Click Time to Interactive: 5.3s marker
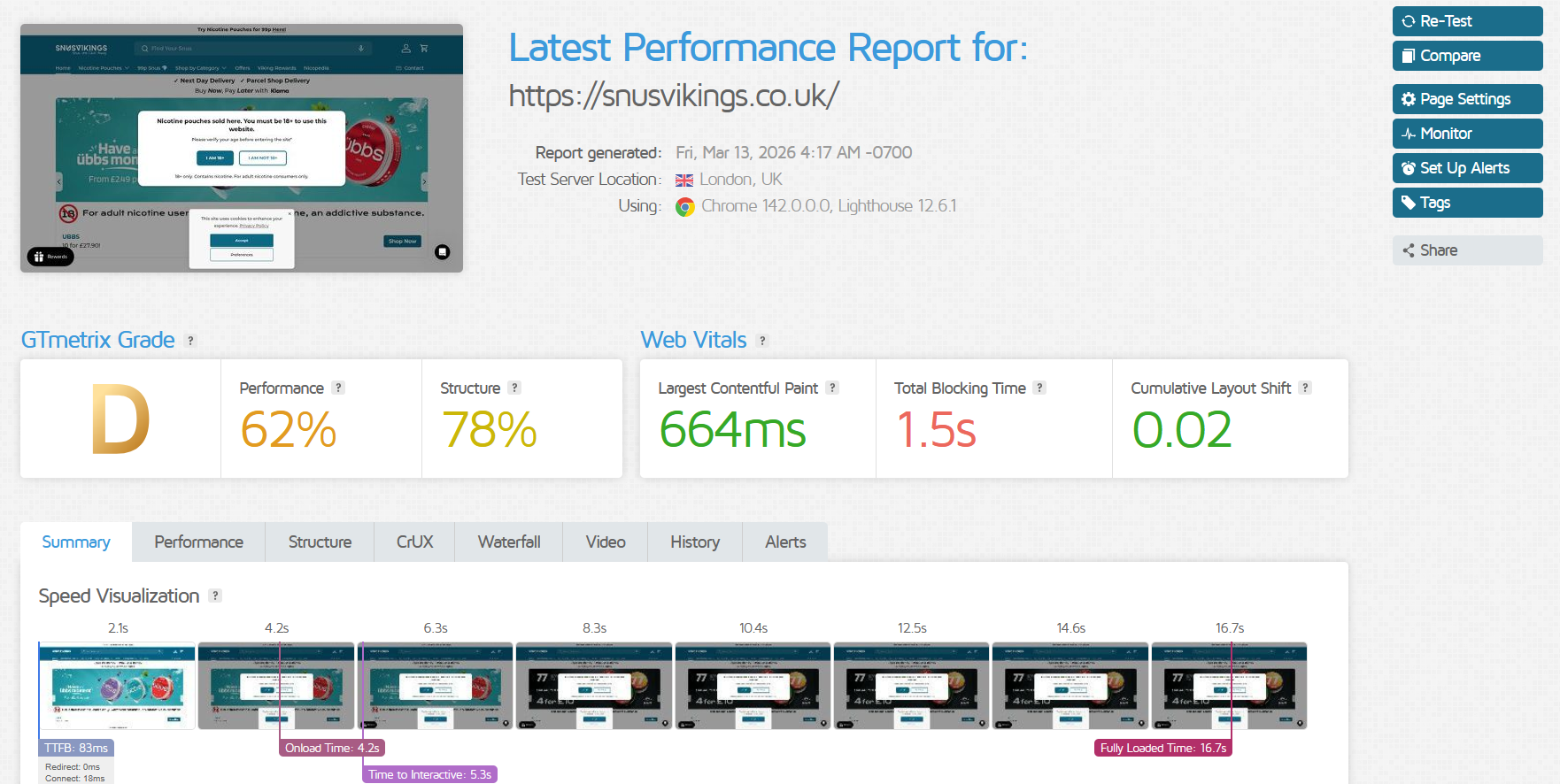The width and height of the screenshot is (1560, 784). click(x=429, y=774)
